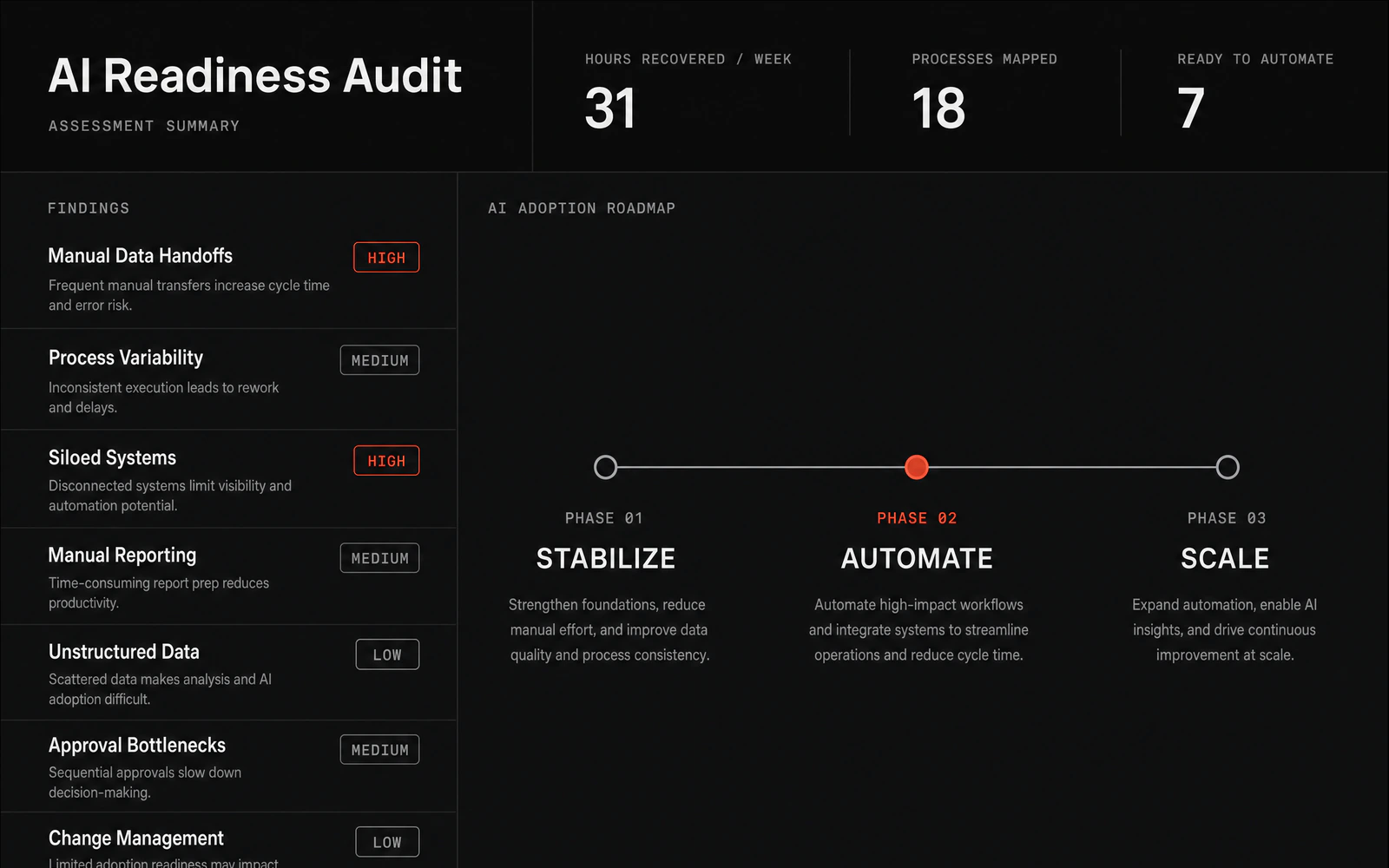Click the 'Strengthen foundations' Stabilize description

coord(609,630)
